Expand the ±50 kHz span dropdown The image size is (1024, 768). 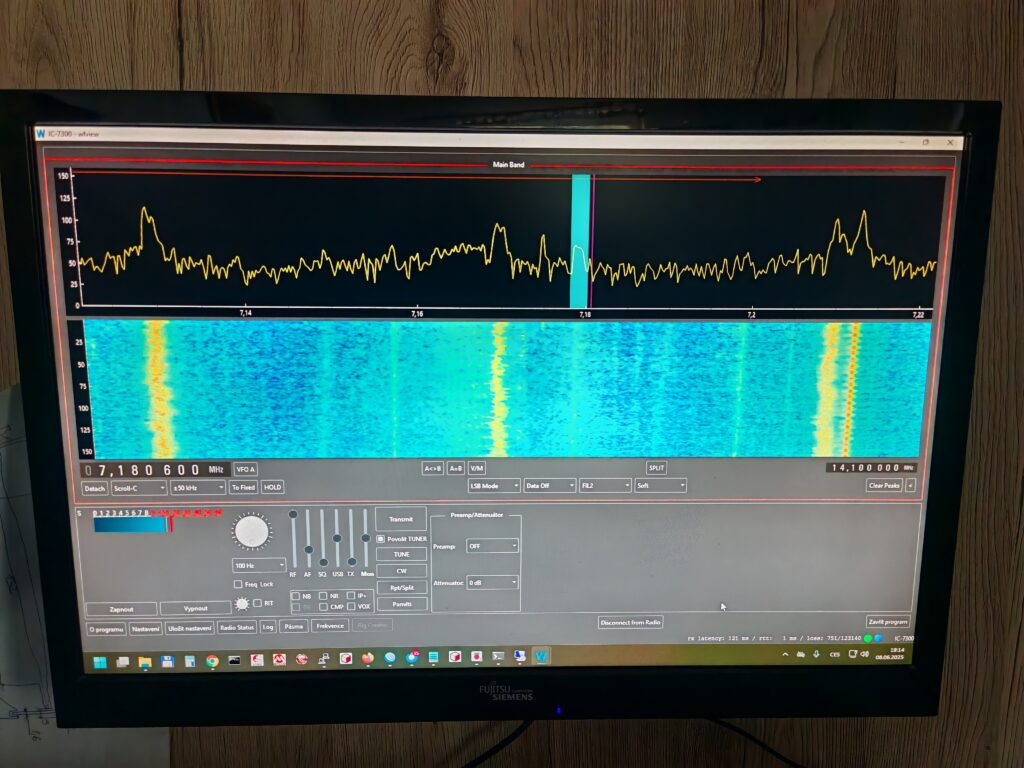pos(197,487)
